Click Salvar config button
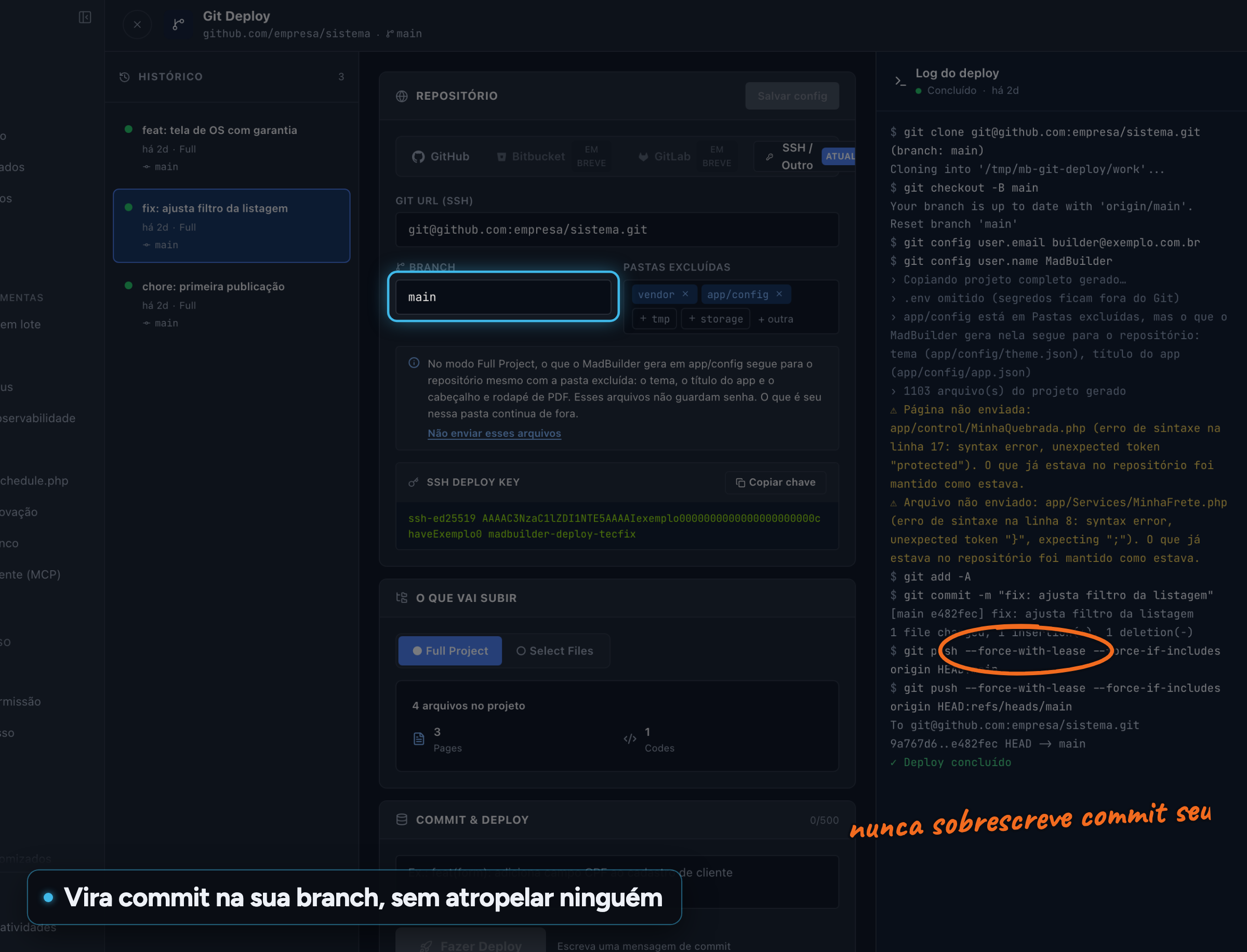This screenshot has width=1247, height=952. click(792, 96)
